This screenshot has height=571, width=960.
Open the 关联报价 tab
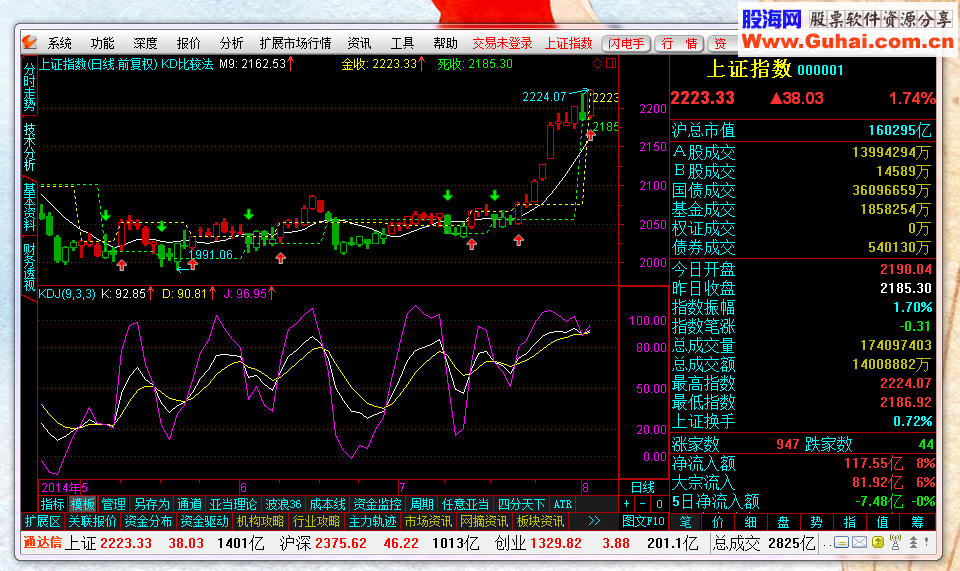(92, 521)
